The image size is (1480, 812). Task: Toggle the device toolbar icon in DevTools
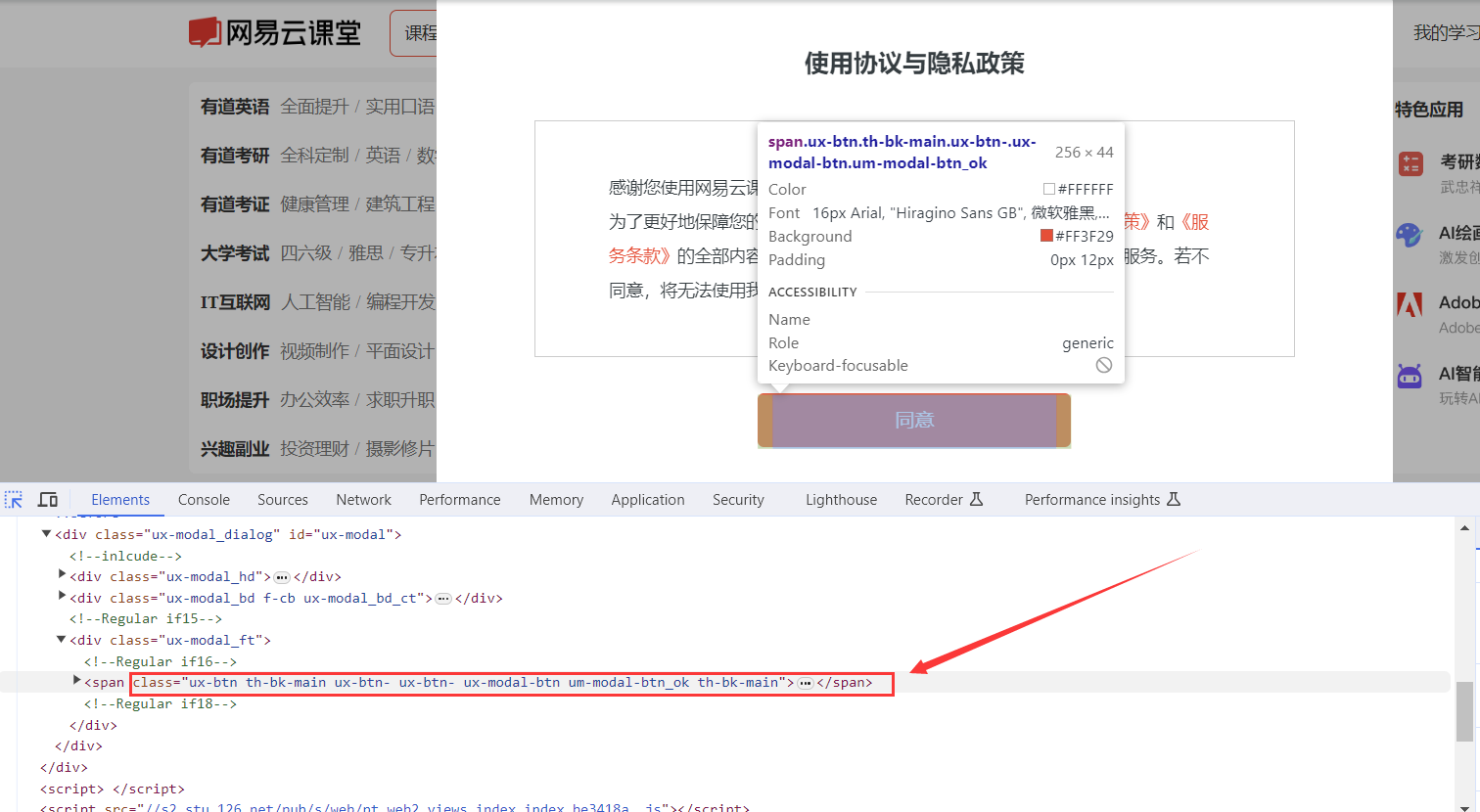(x=48, y=500)
